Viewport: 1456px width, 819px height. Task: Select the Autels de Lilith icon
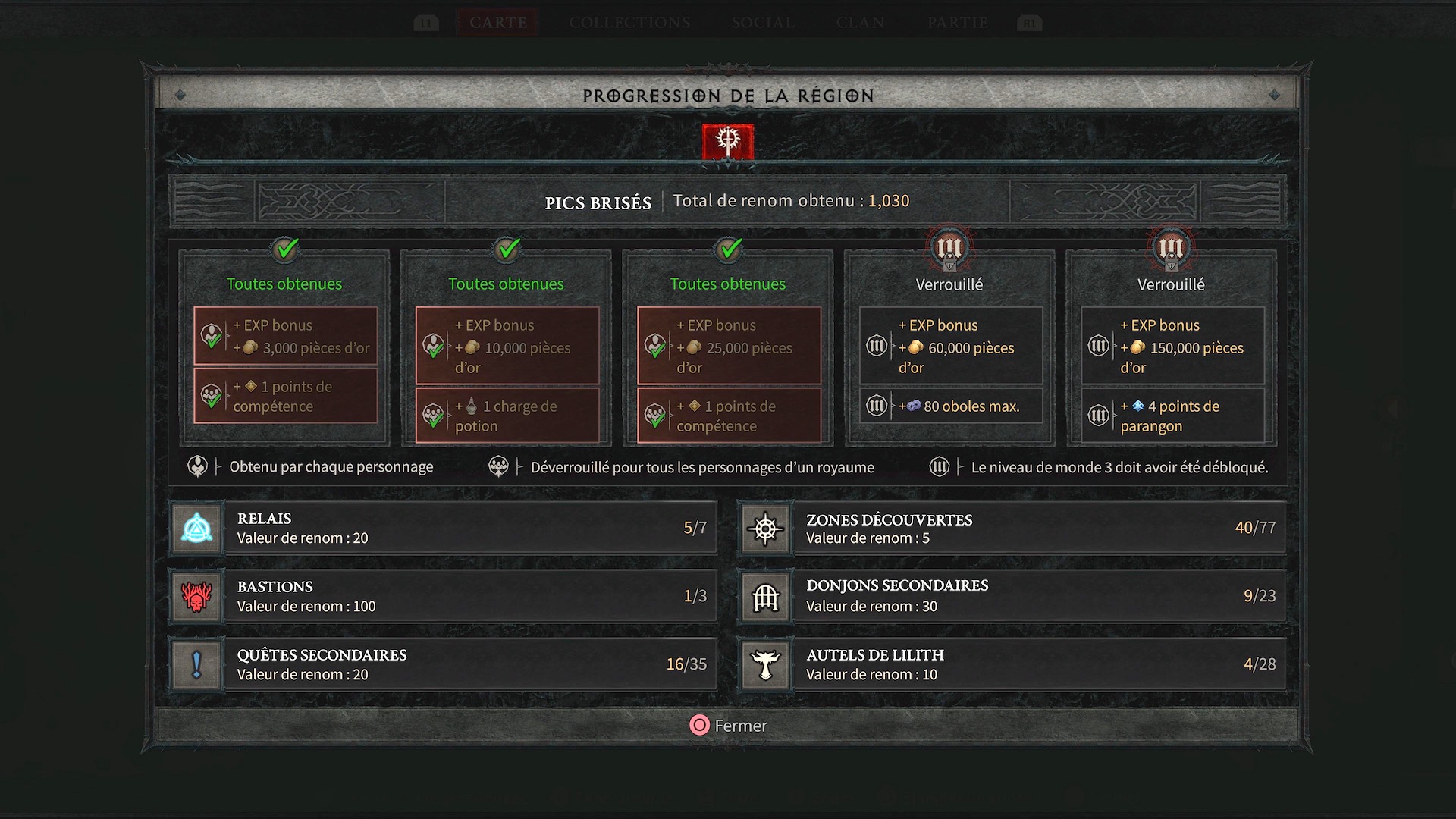[x=766, y=664]
